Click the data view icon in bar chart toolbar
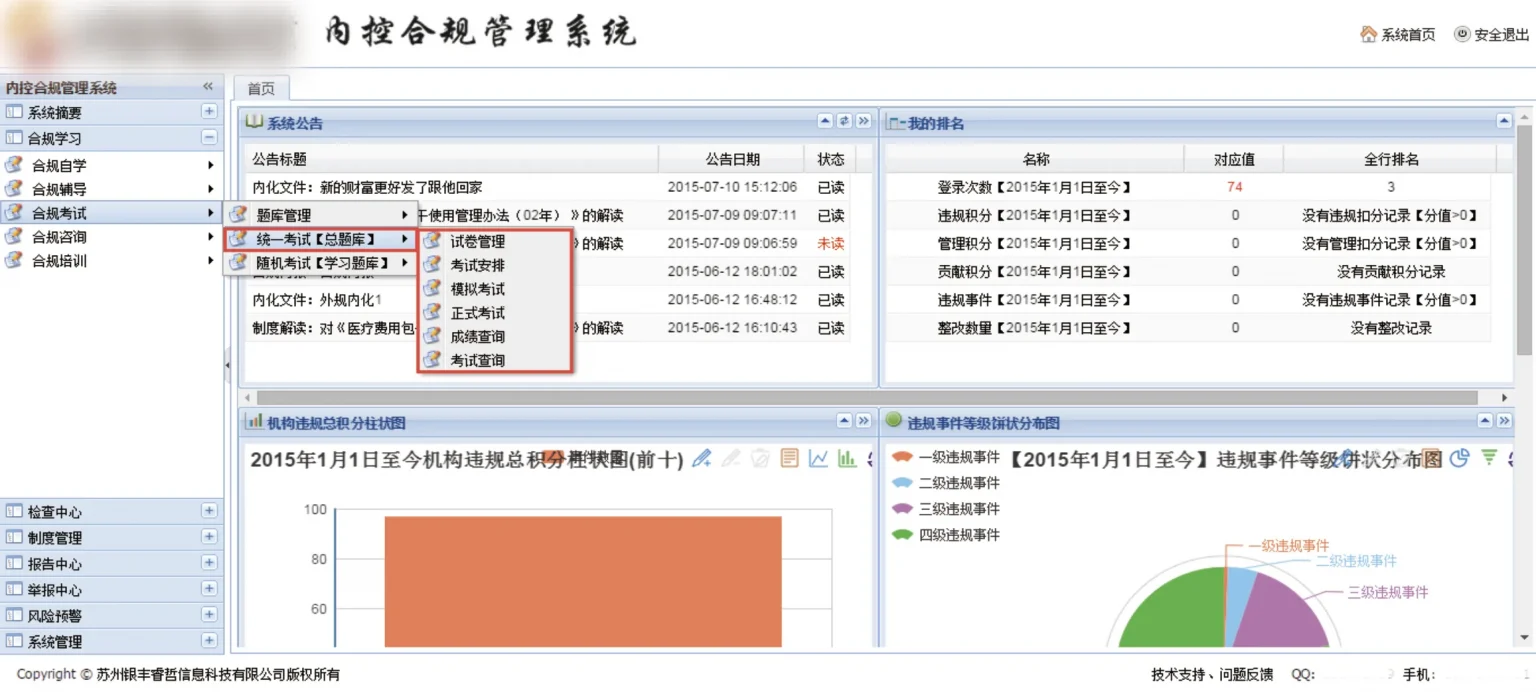 tap(790, 458)
